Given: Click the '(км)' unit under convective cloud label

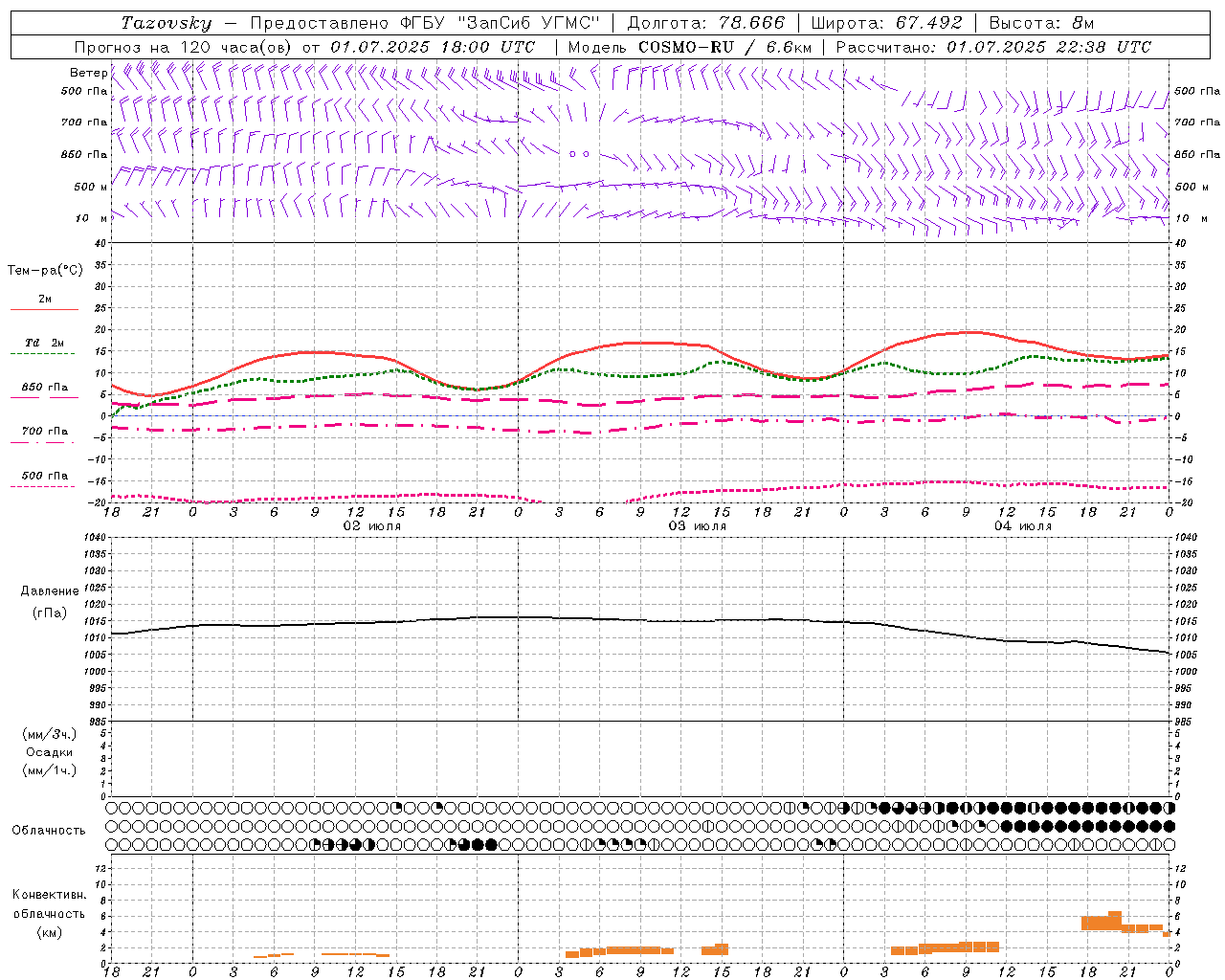Looking at the screenshot, I should [x=50, y=932].
